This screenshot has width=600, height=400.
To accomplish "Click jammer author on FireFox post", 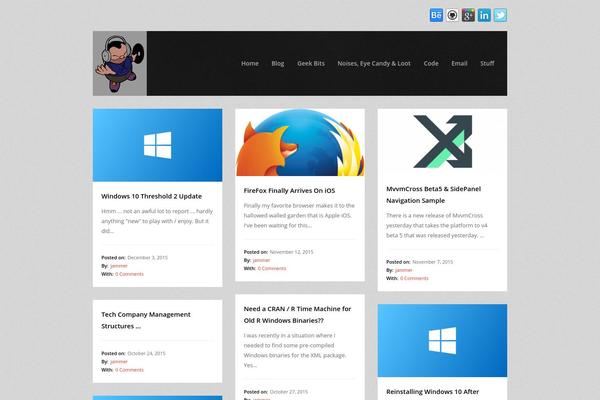I will click(x=261, y=260).
